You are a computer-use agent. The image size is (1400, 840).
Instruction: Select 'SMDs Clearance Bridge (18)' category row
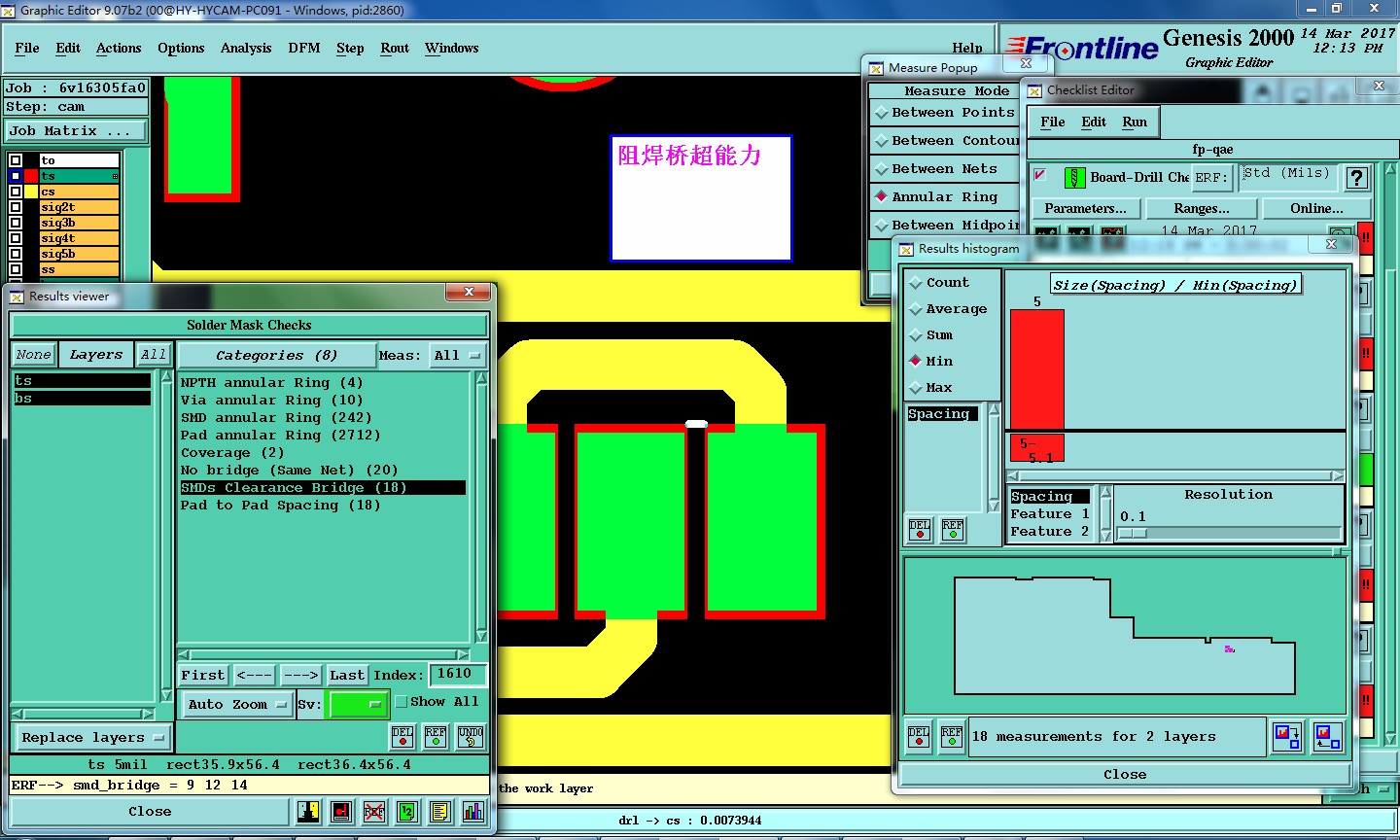(323, 488)
